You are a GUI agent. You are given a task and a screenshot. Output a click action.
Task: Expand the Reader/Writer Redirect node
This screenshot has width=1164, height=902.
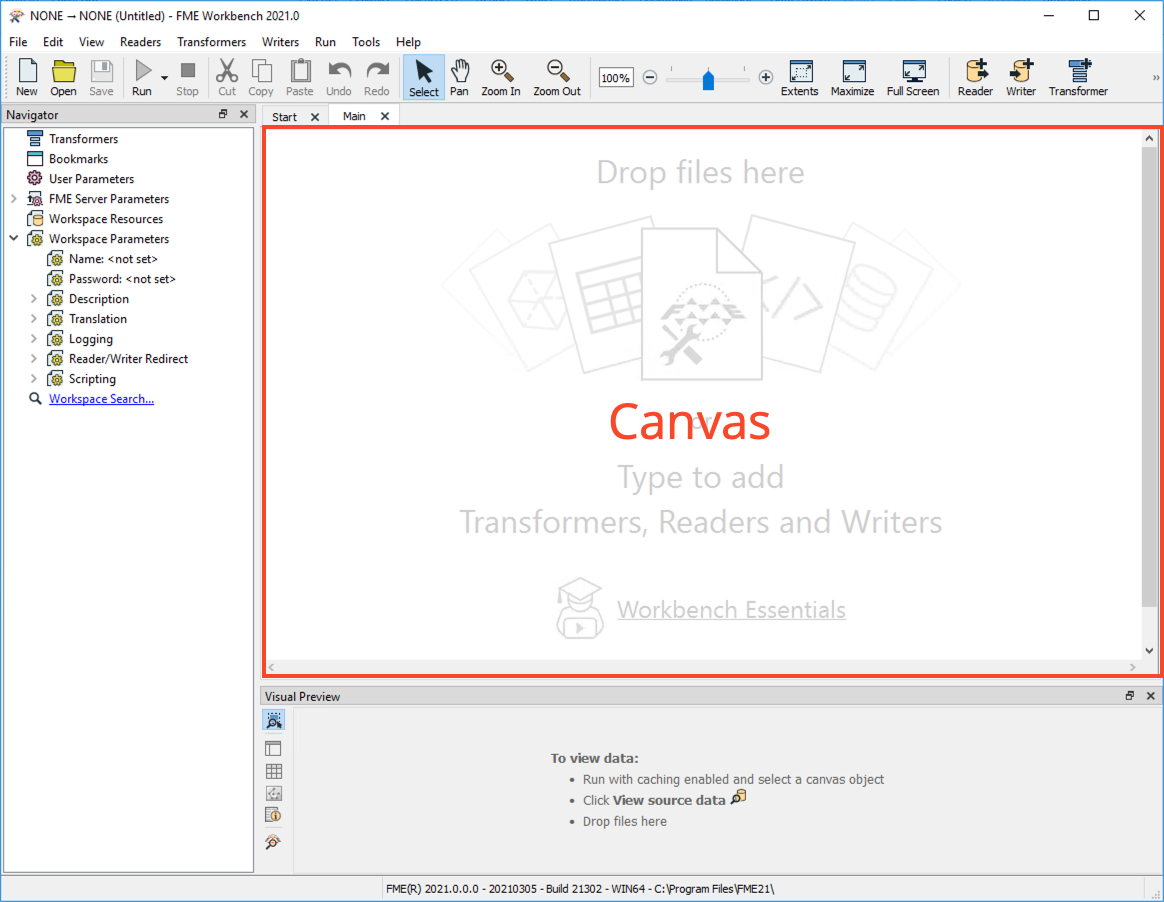33,359
